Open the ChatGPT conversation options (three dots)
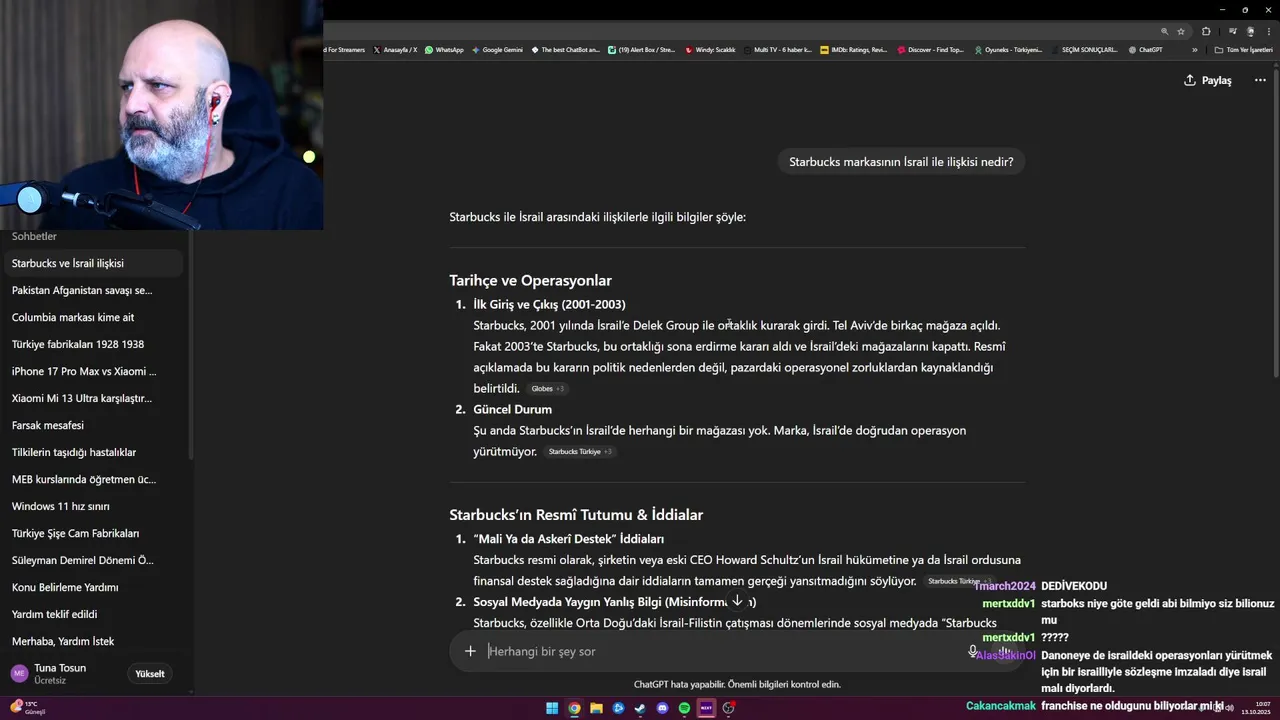Screen dimensions: 1280x720 [1260, 80]
